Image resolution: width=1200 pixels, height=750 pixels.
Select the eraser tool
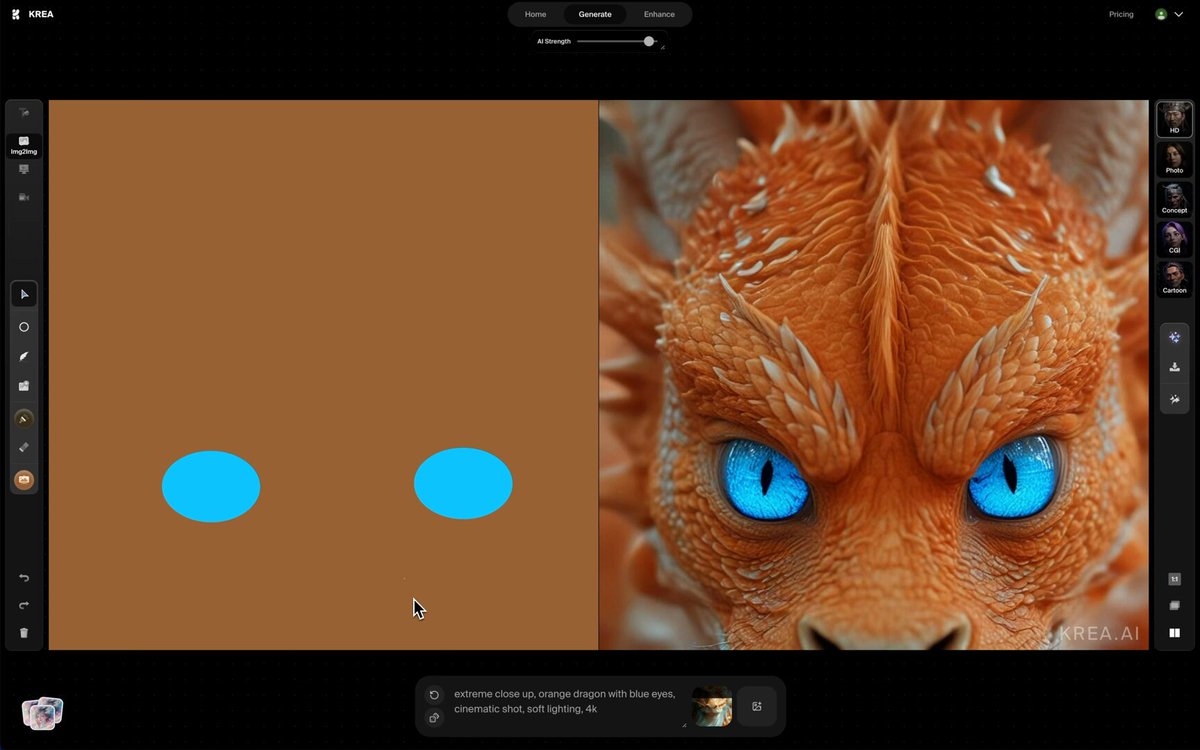coord(24,448)
